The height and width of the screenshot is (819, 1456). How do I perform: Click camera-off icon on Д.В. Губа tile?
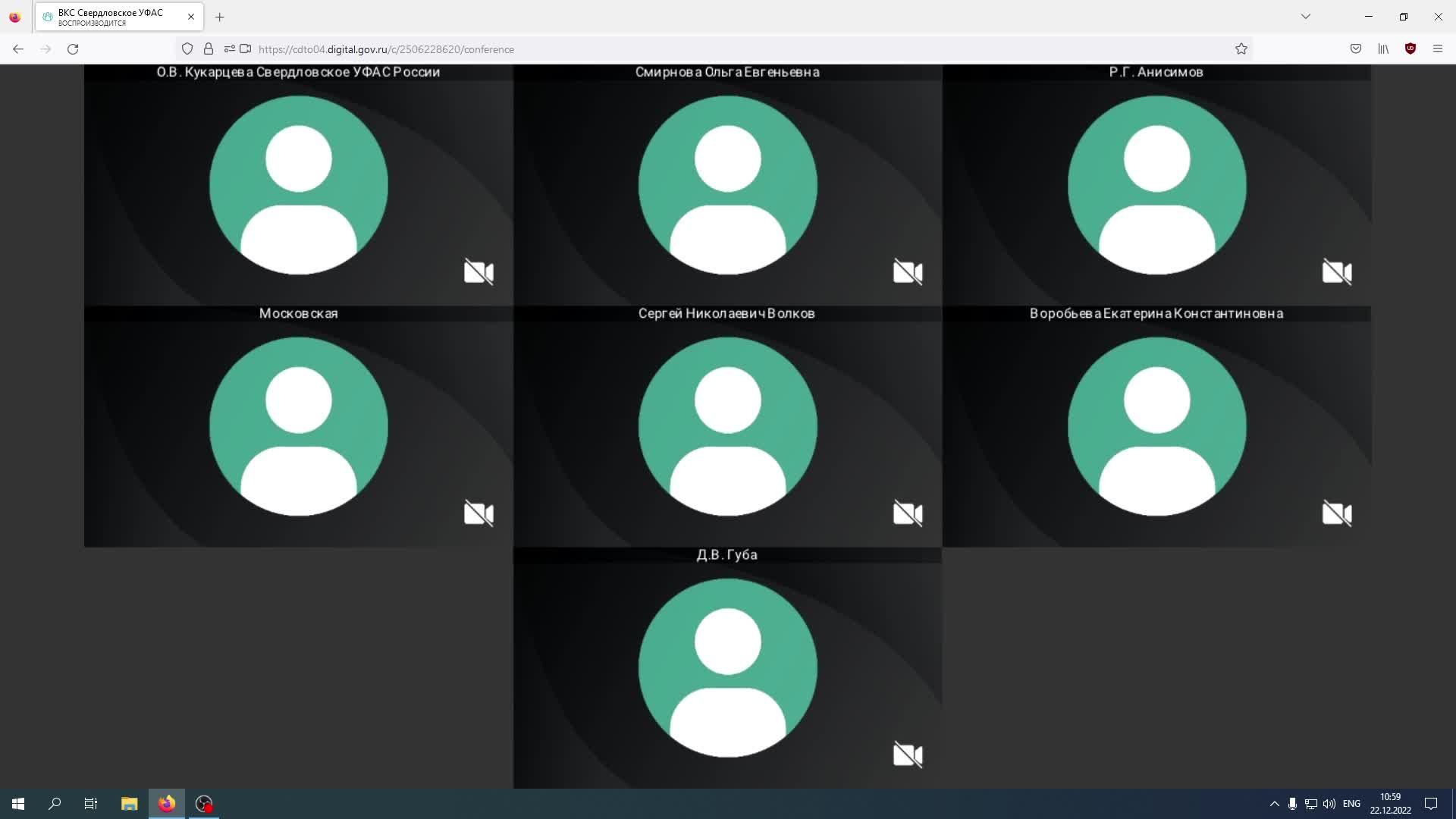pos(908,755)
